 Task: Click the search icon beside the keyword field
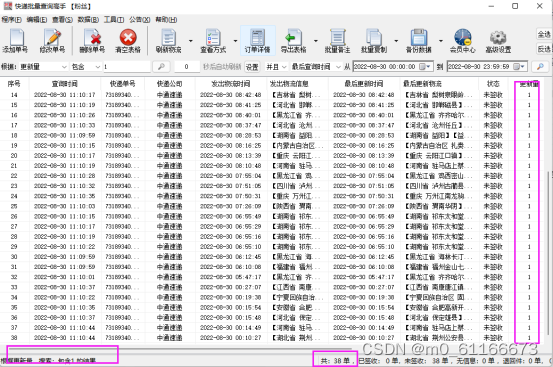(x=161, y=66)
